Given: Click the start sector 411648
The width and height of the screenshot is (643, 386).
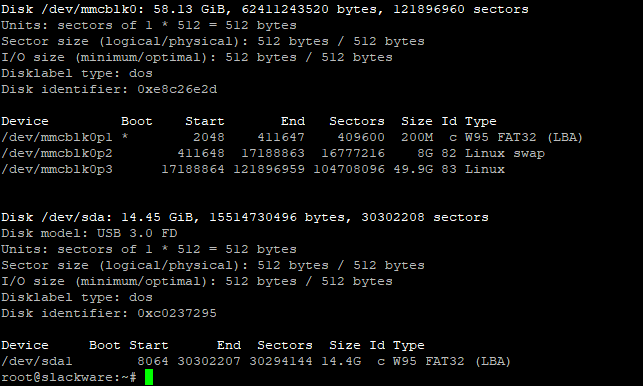Looking at the screenshot, I should click(201, 153).
